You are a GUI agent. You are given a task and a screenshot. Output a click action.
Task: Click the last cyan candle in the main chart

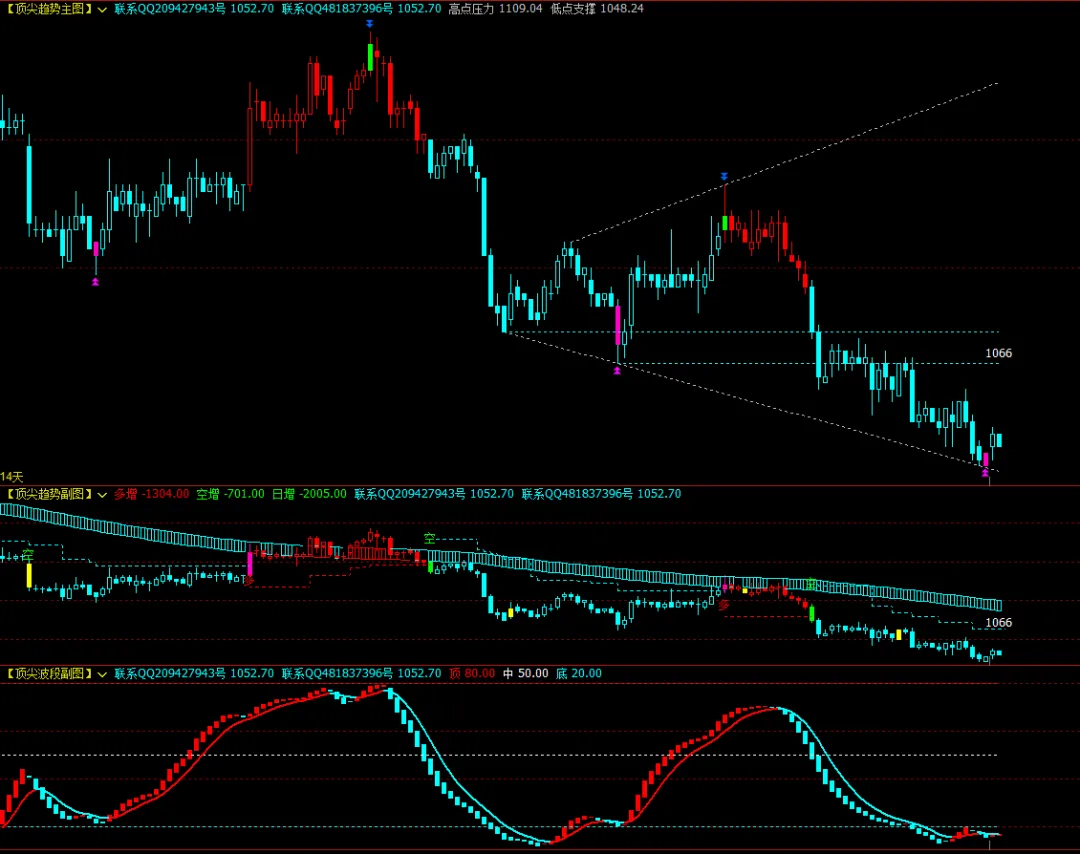(x=999, y=440)
